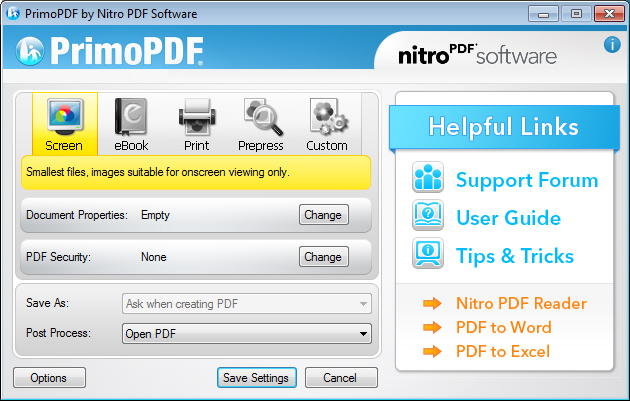Click the PrimoPDF banner logo
This screenshot has width=630, height=401.
tap(110, 51)
